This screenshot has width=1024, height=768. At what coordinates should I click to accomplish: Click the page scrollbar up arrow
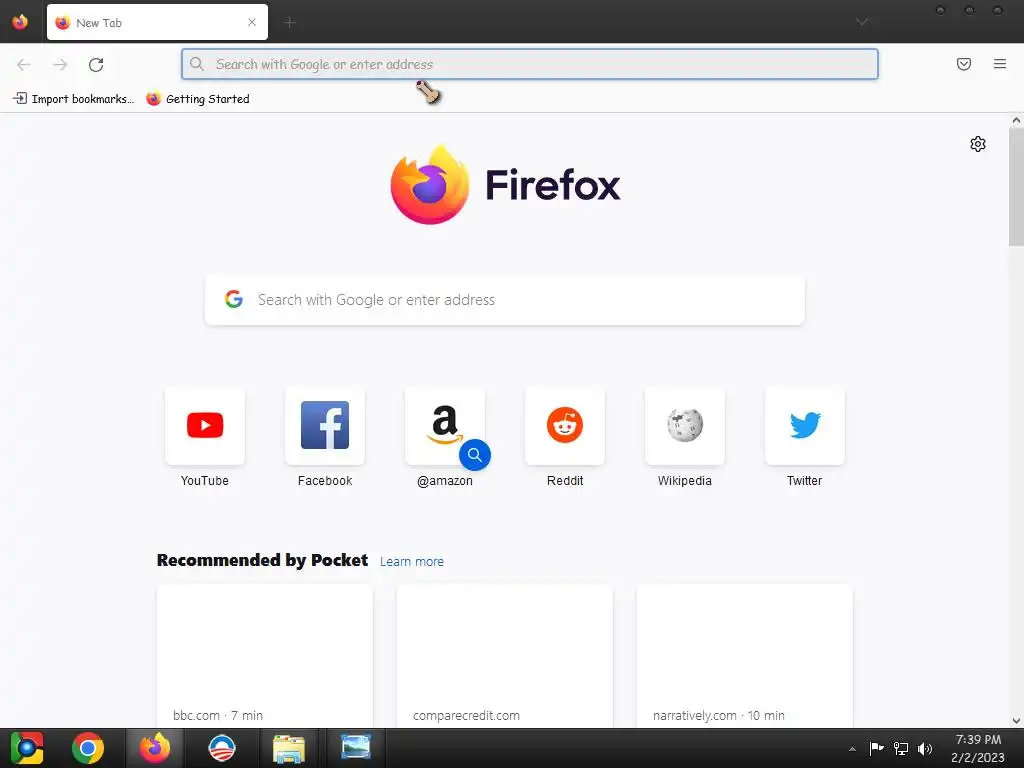(x=1016, y=120)
